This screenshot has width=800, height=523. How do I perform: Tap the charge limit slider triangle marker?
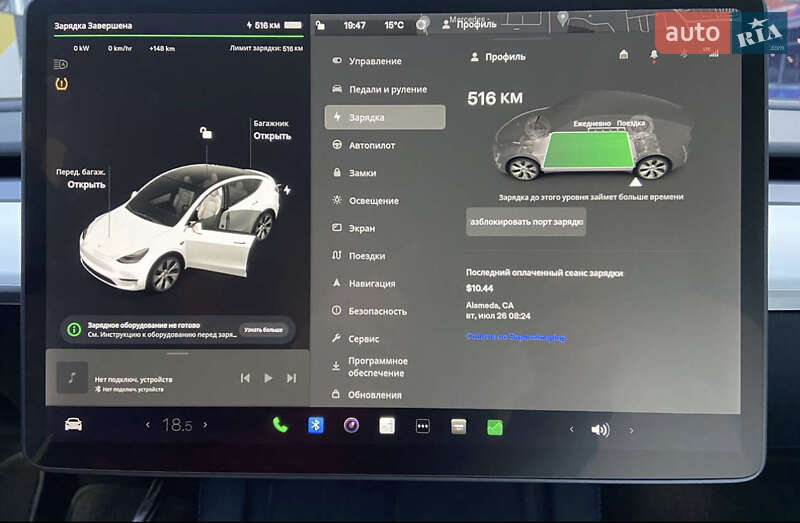634,183
